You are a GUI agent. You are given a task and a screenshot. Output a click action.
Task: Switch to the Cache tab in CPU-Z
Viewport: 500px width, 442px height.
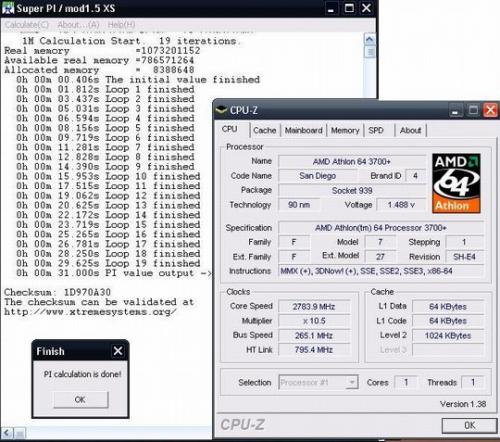265,130
